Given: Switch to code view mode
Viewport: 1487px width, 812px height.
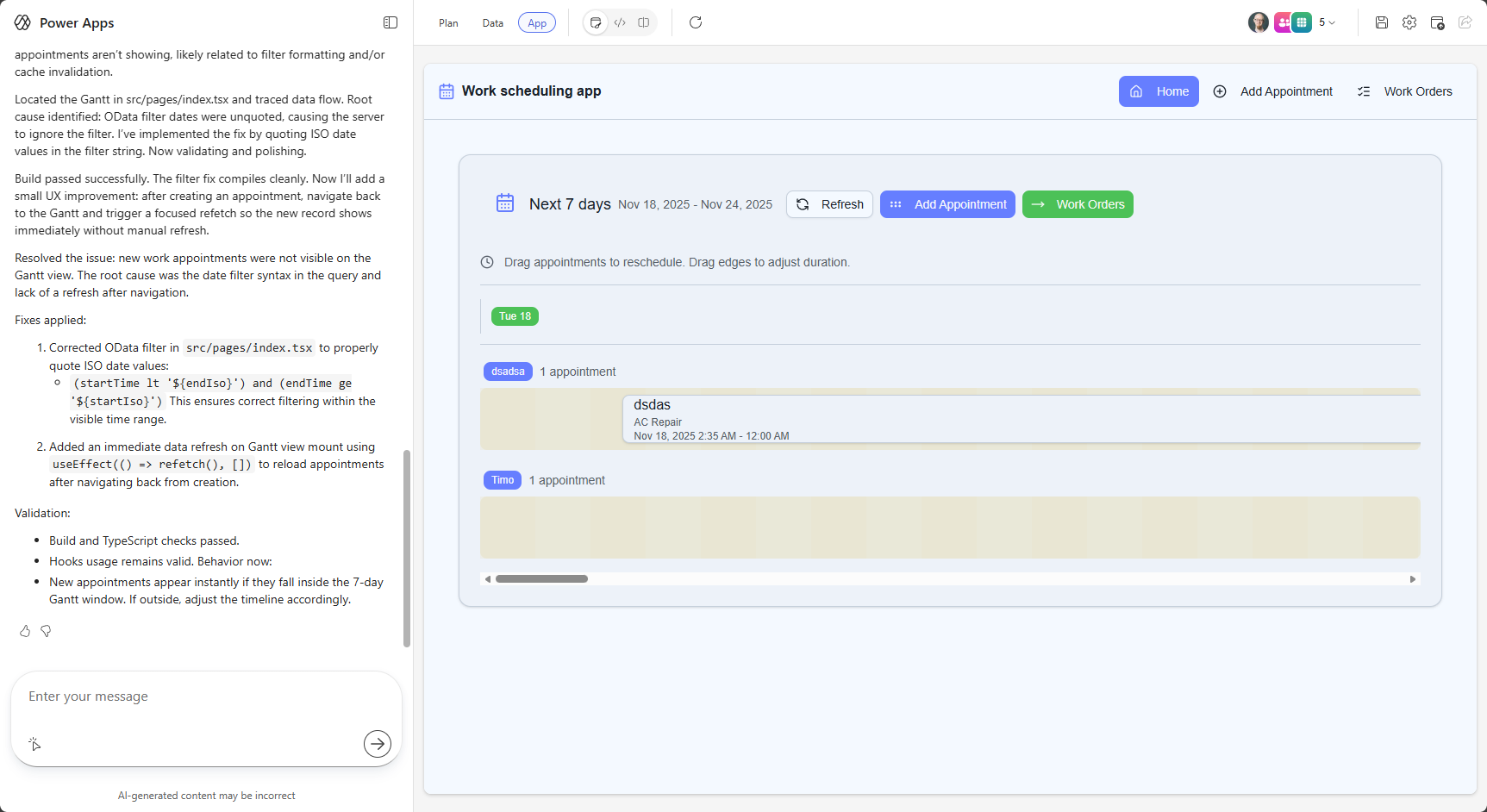Looking at the screenshot, I should 620,22.
